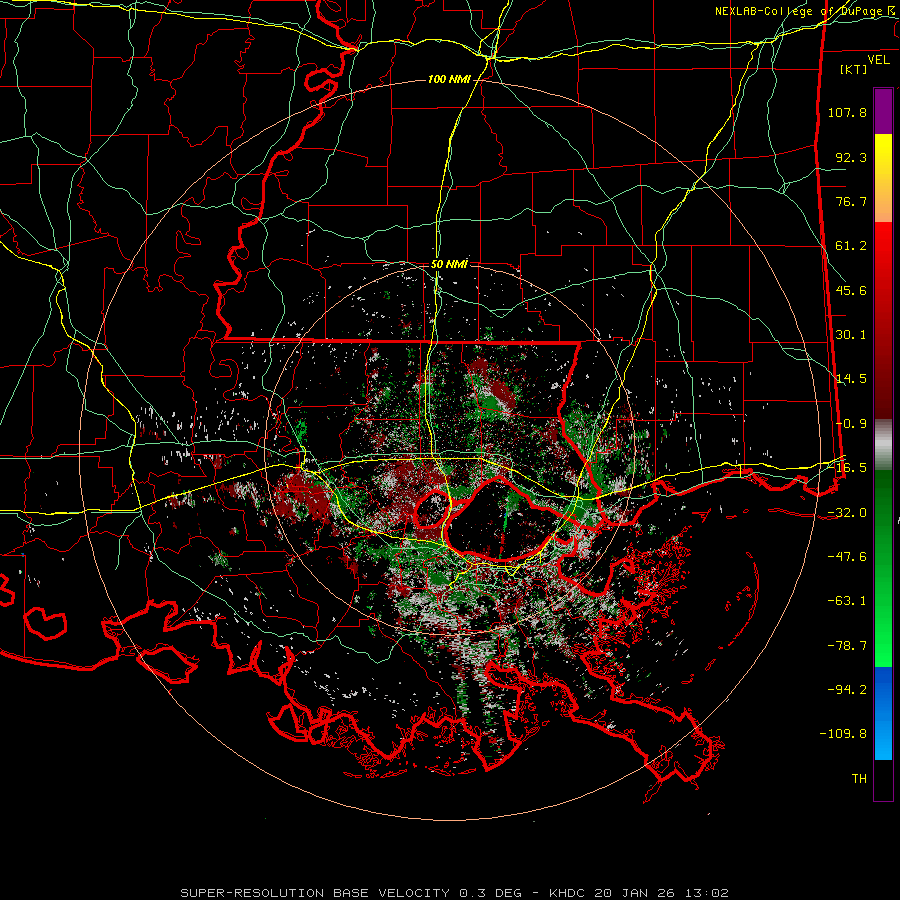Select the -16.5 legend value
Screen dimensions: 900x900
847,468
